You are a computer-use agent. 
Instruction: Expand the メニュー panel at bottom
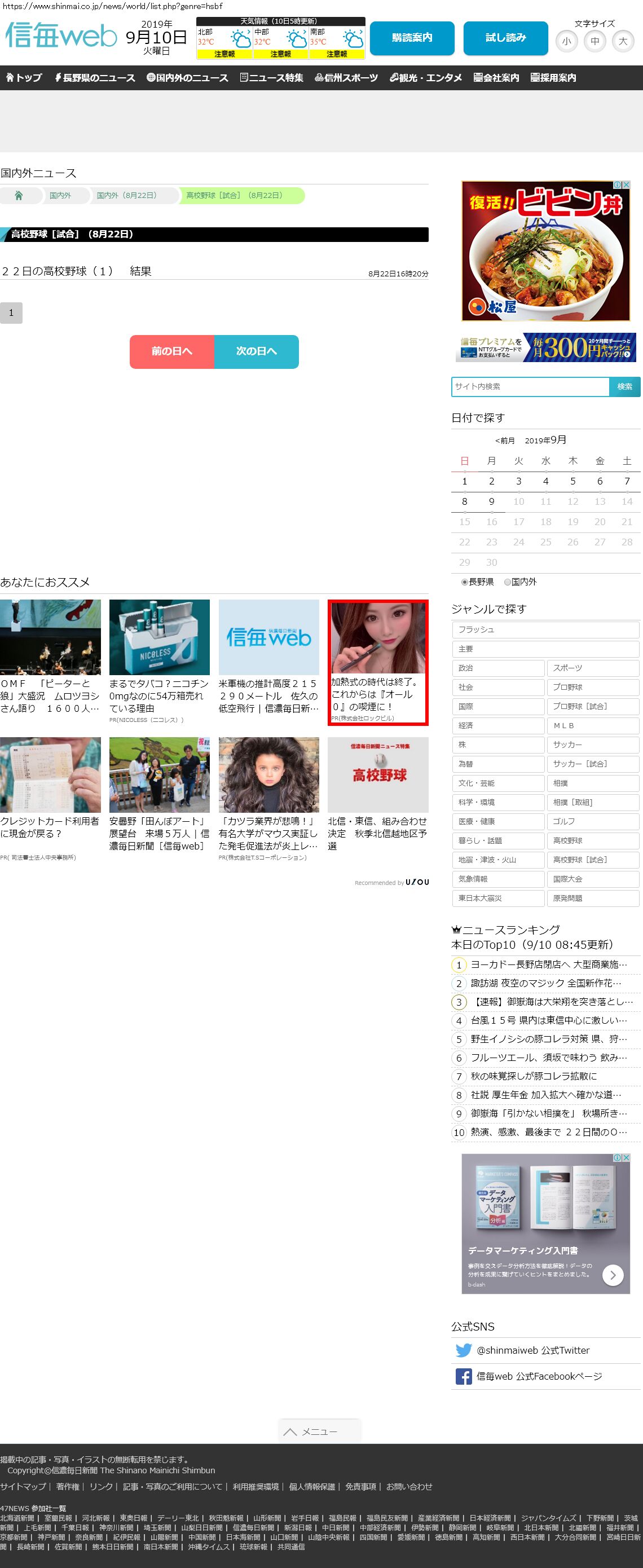(320, 1431)
